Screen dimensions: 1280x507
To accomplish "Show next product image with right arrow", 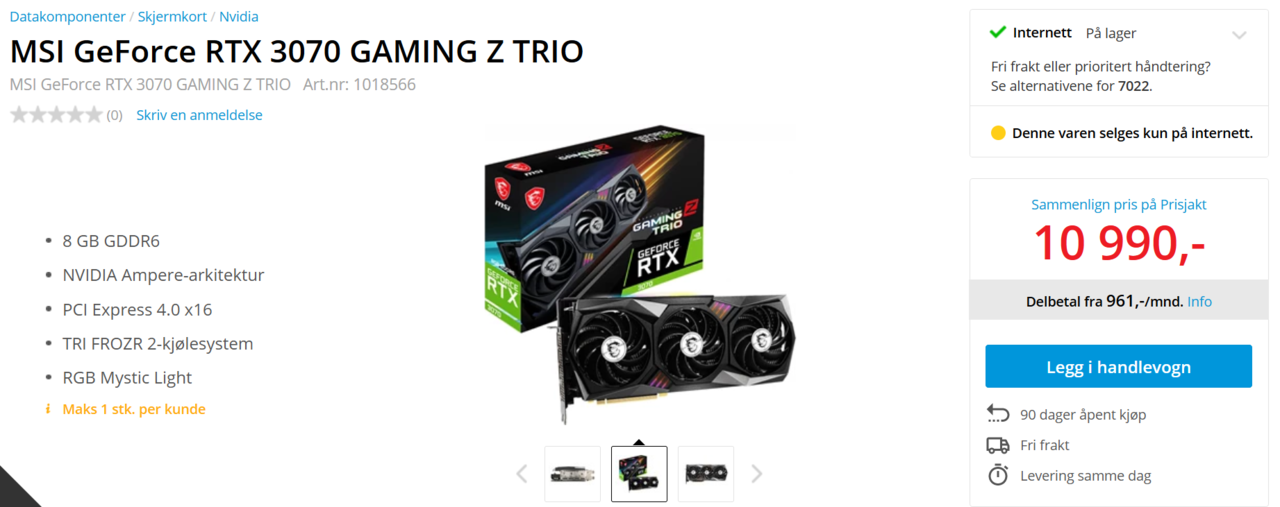I will pos(757,474).
